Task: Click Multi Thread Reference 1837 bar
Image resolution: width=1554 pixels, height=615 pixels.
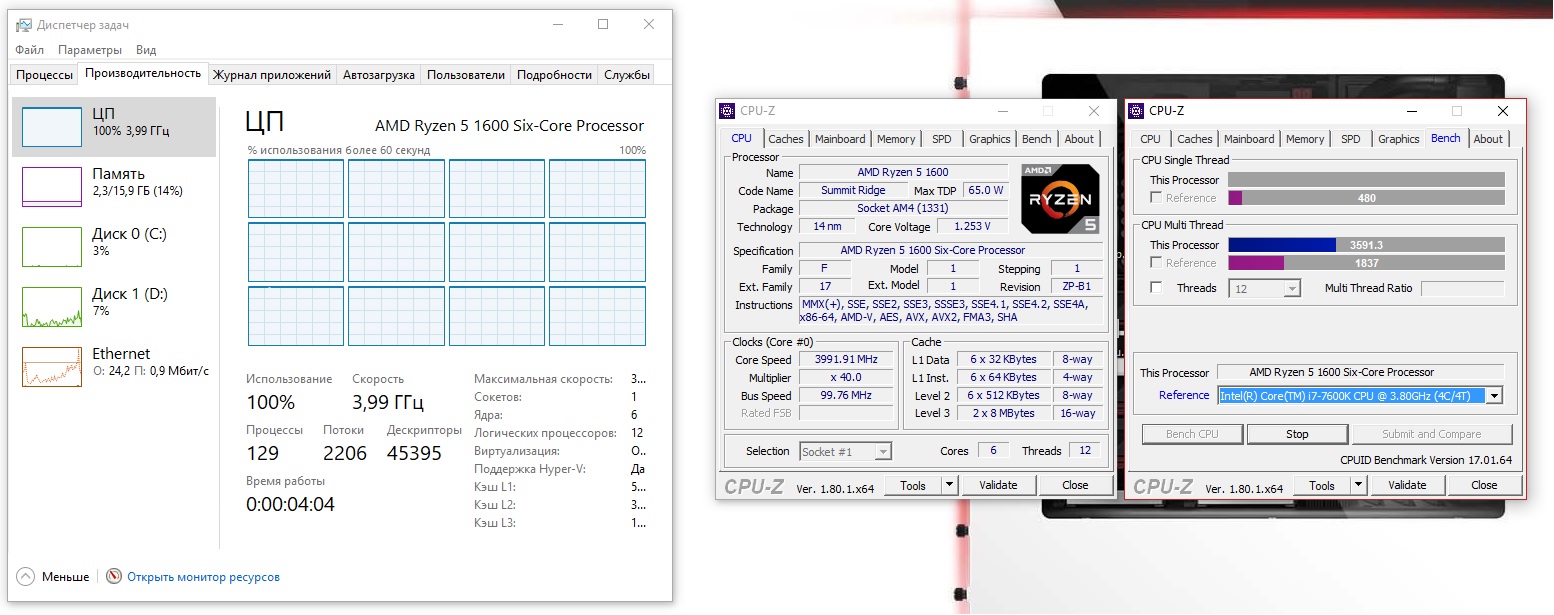Action: pos(1366,263)
